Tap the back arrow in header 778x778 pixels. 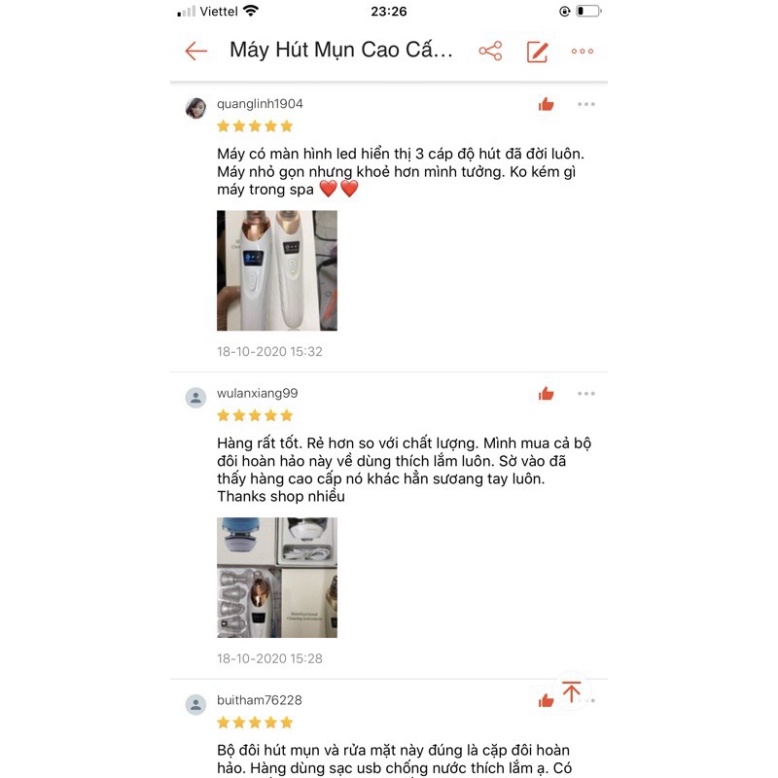[196, 51]
